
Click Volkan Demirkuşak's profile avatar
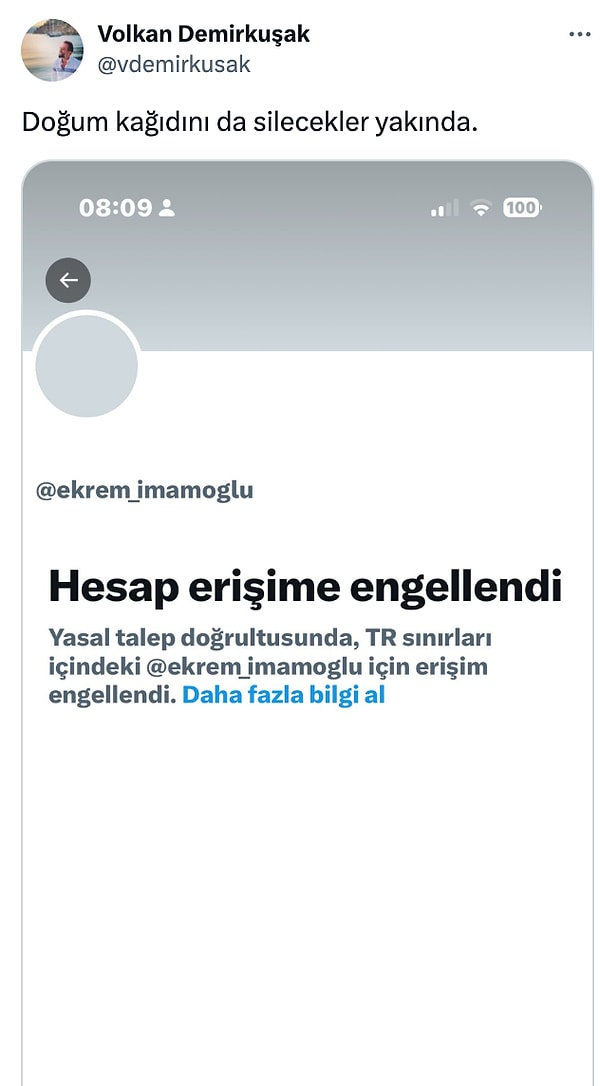pyautogui.click(x=53, y=50)
